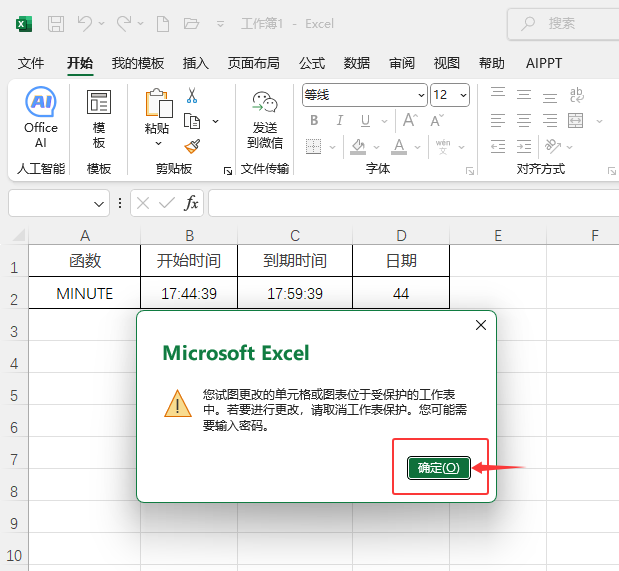The height and width of the screenshot is (571, 619).
Task: Switch to the AIPPT tab
Action: tap(543, 63)
